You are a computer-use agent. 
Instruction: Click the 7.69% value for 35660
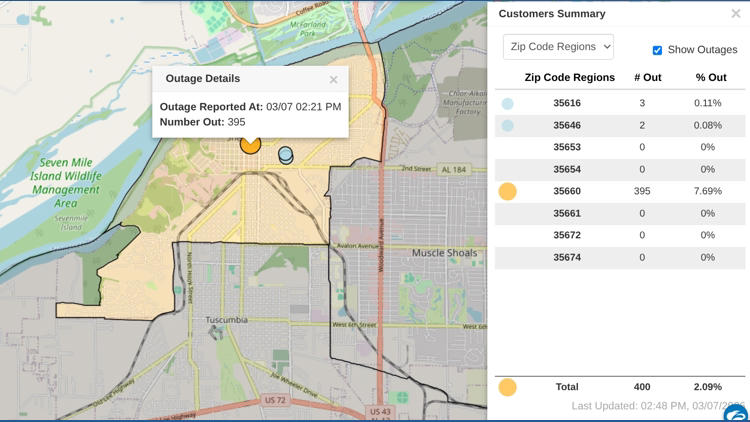coord(707,191)
